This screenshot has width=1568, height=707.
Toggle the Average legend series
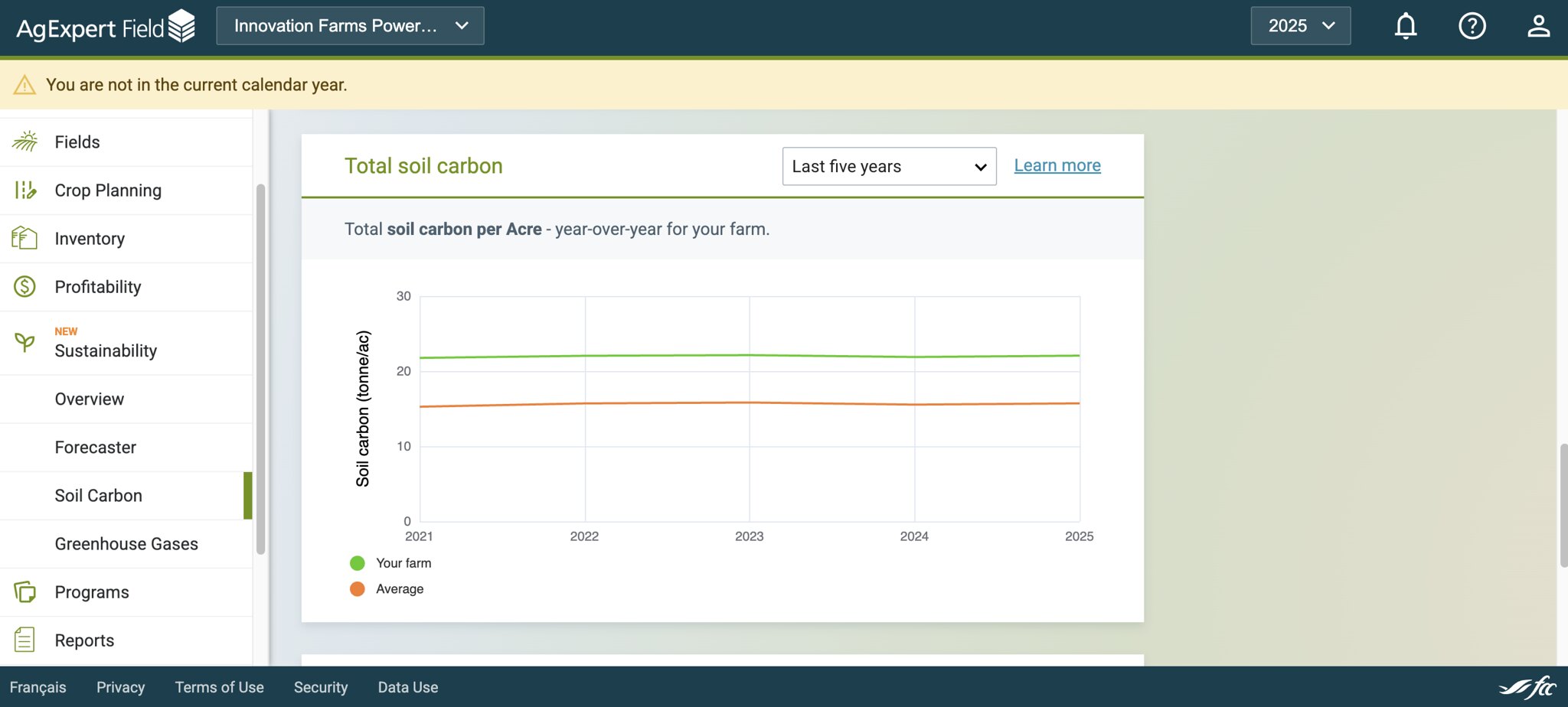387,589
